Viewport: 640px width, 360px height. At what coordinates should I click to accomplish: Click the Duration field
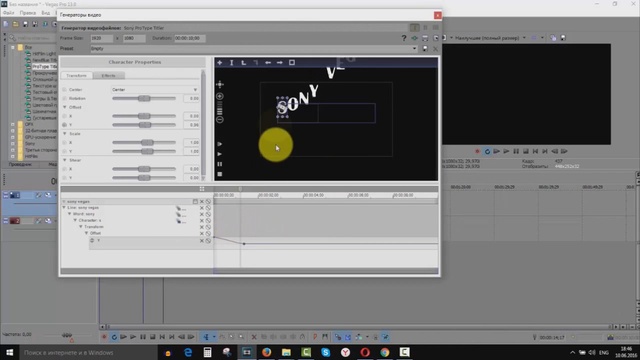[190, 38]
